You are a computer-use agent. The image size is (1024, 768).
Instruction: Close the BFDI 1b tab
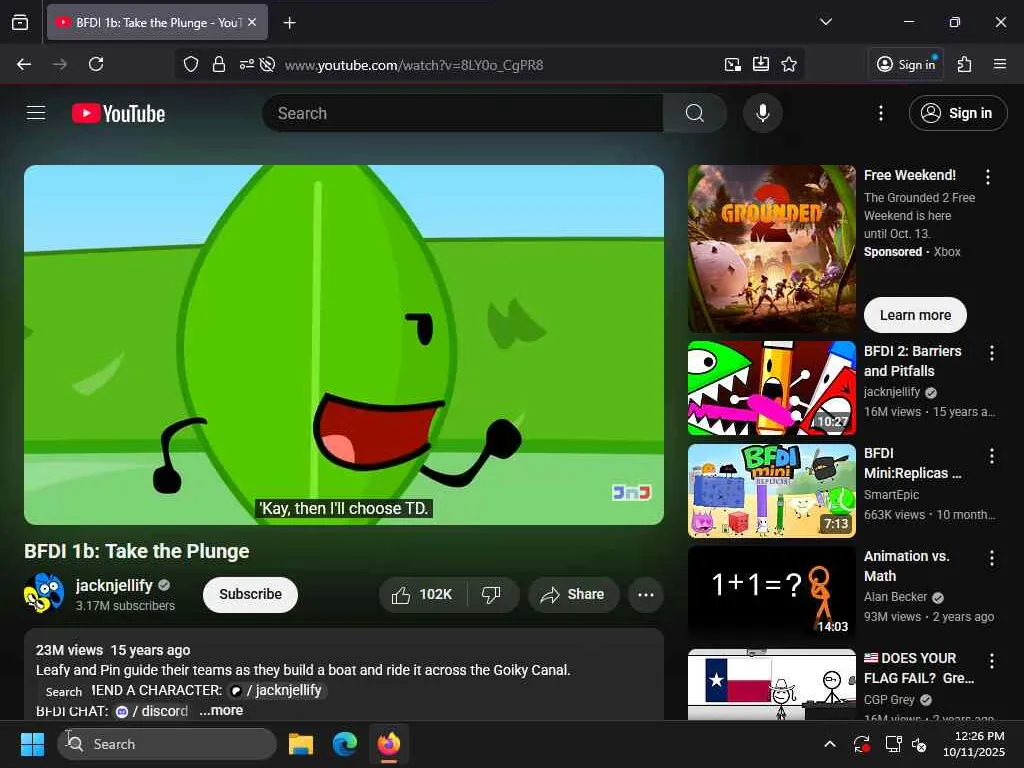tap(252, 22)
